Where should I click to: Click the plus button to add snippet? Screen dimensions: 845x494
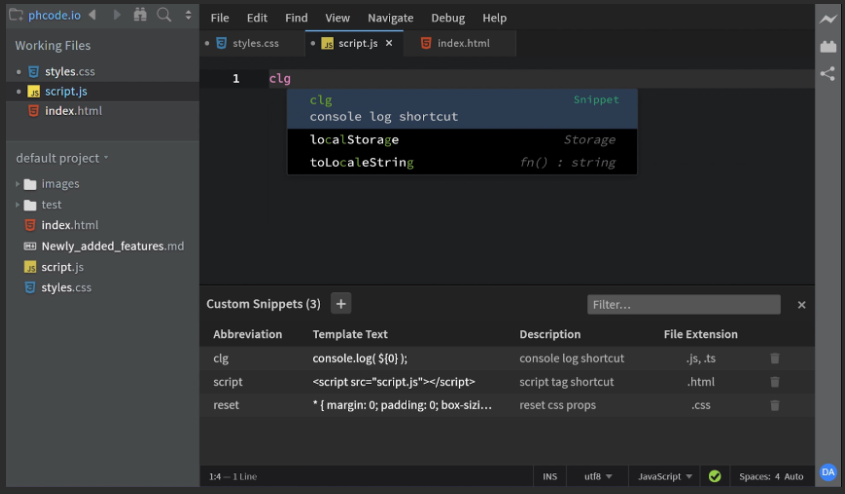pyautogui.click(x=340, y=304)
